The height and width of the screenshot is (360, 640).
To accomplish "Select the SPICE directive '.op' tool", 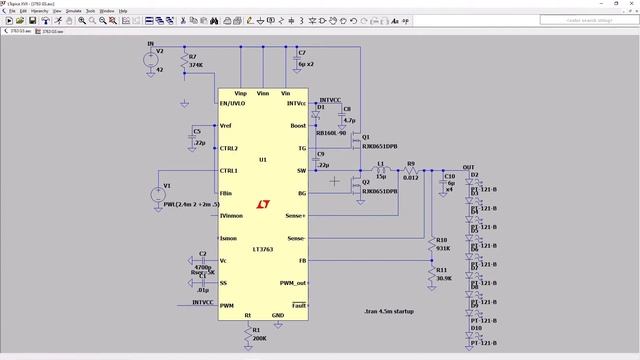I will 405,20.
